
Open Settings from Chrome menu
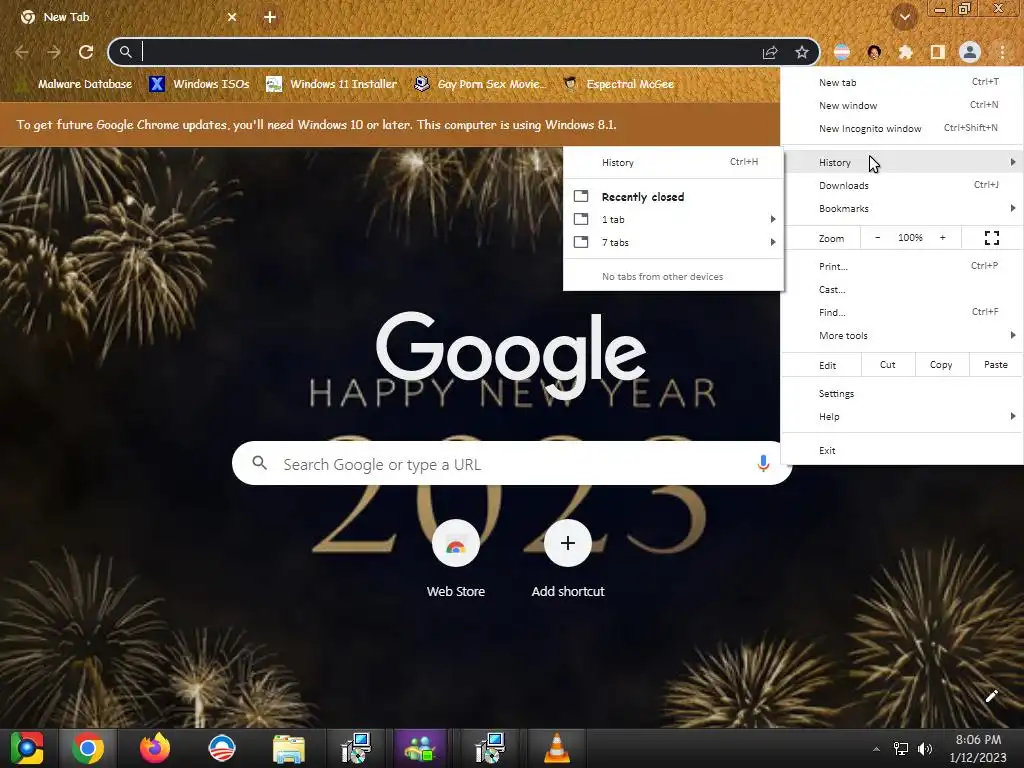[x=901, y=393]
